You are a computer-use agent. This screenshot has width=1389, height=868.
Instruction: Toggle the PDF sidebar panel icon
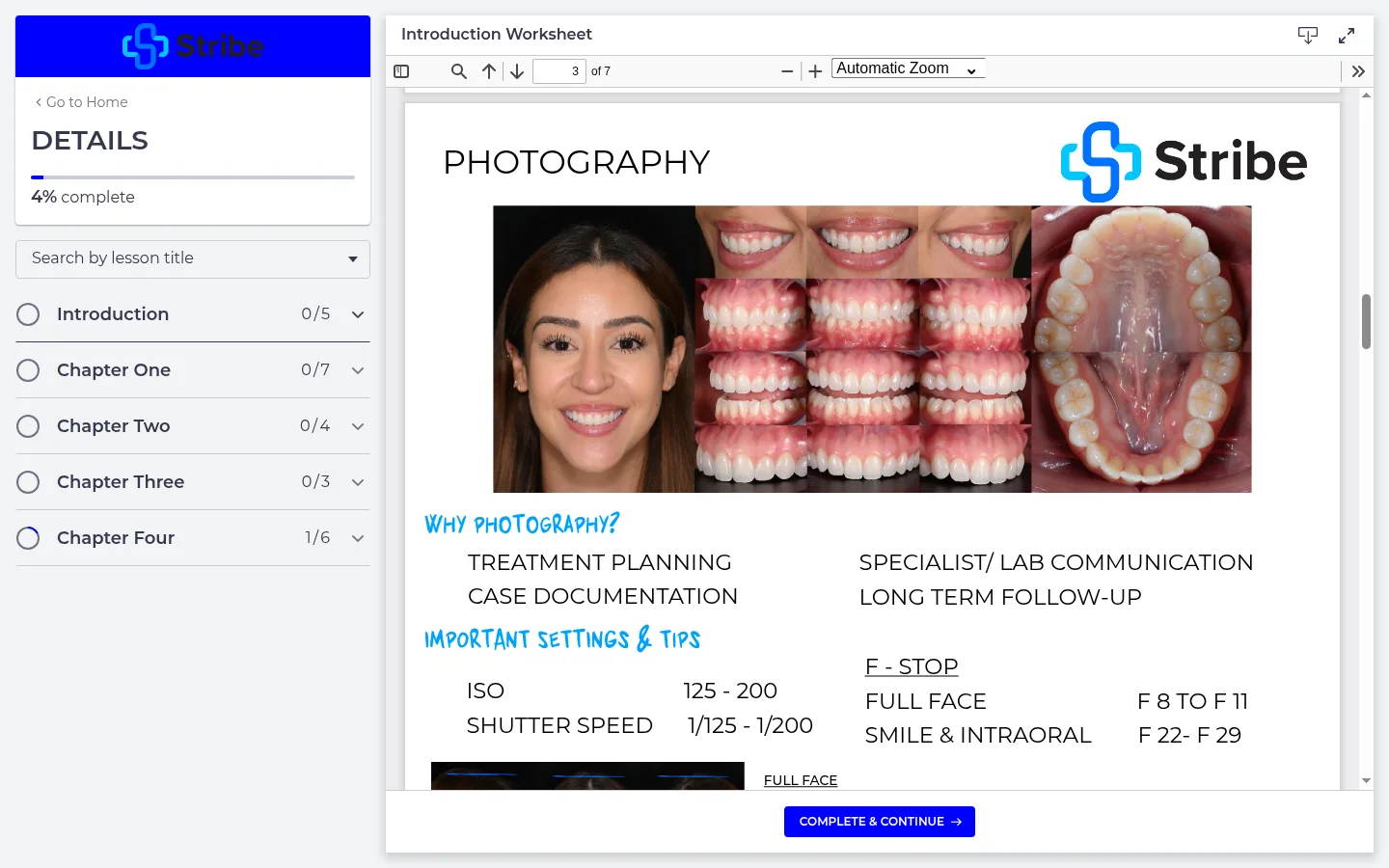click(x=401, y=71)
